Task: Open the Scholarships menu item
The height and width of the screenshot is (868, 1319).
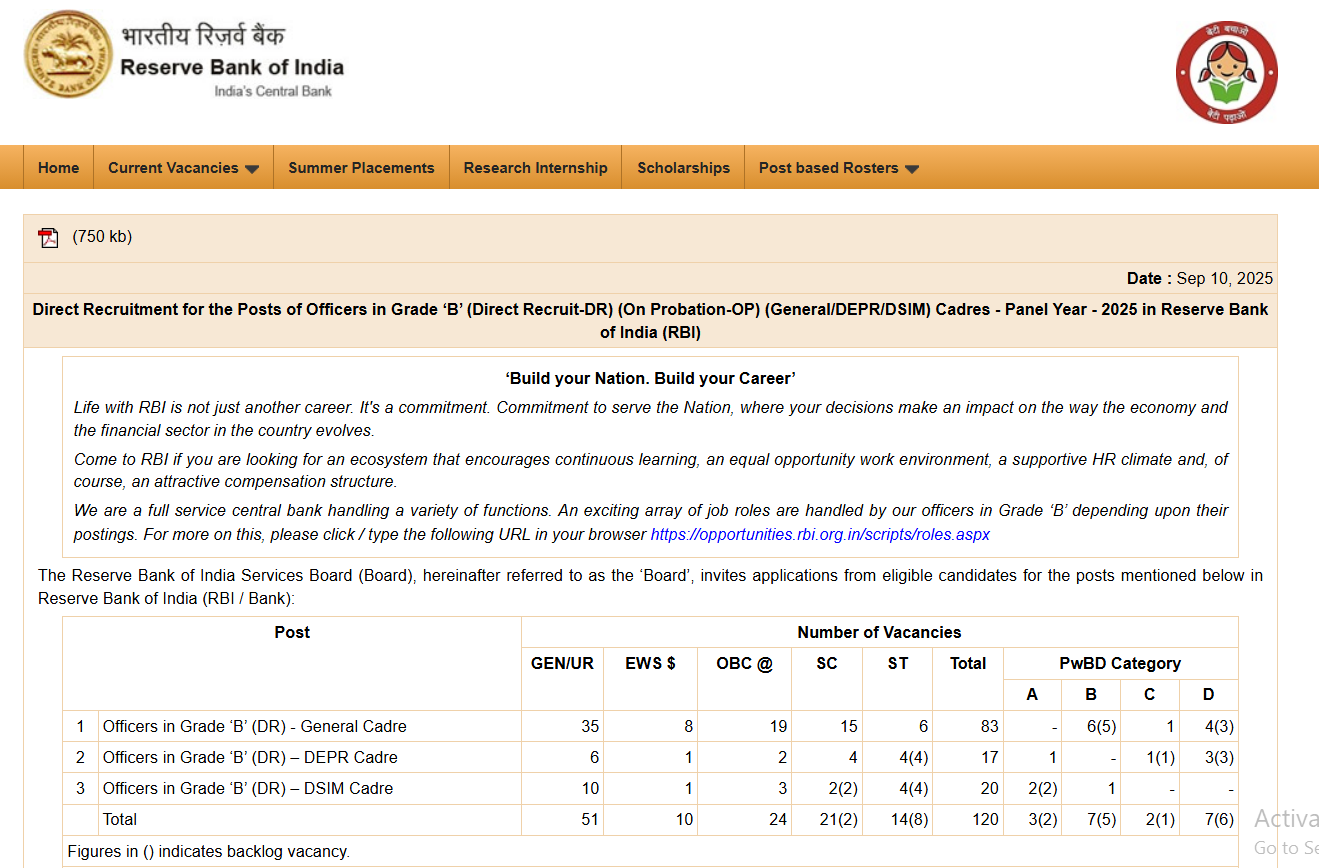Action: coord(683,168)
